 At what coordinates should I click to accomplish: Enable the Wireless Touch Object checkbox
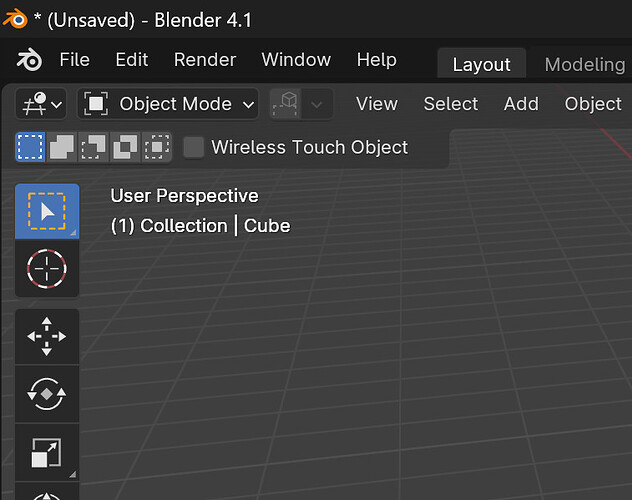[194, 147]
